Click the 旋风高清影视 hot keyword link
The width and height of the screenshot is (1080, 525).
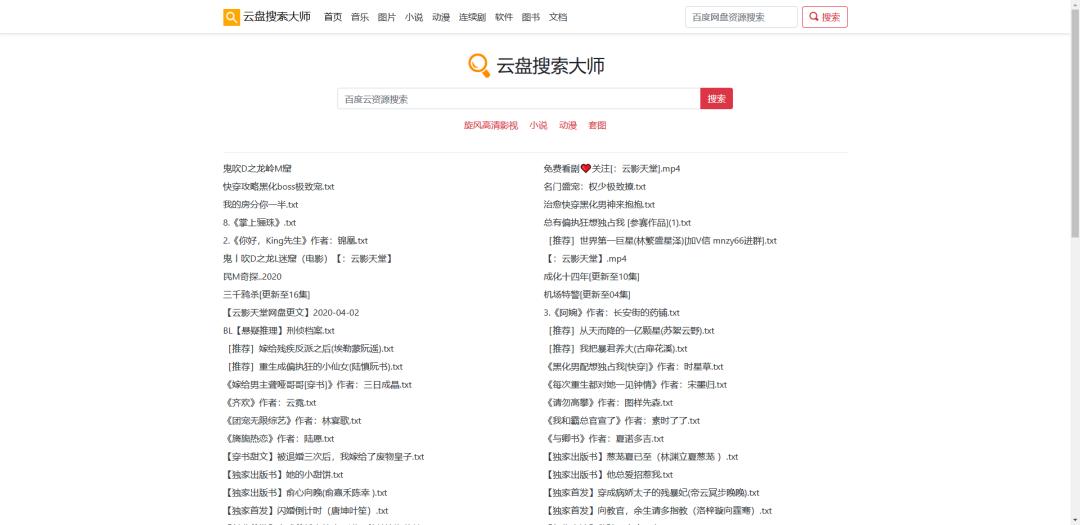(490, 125)
